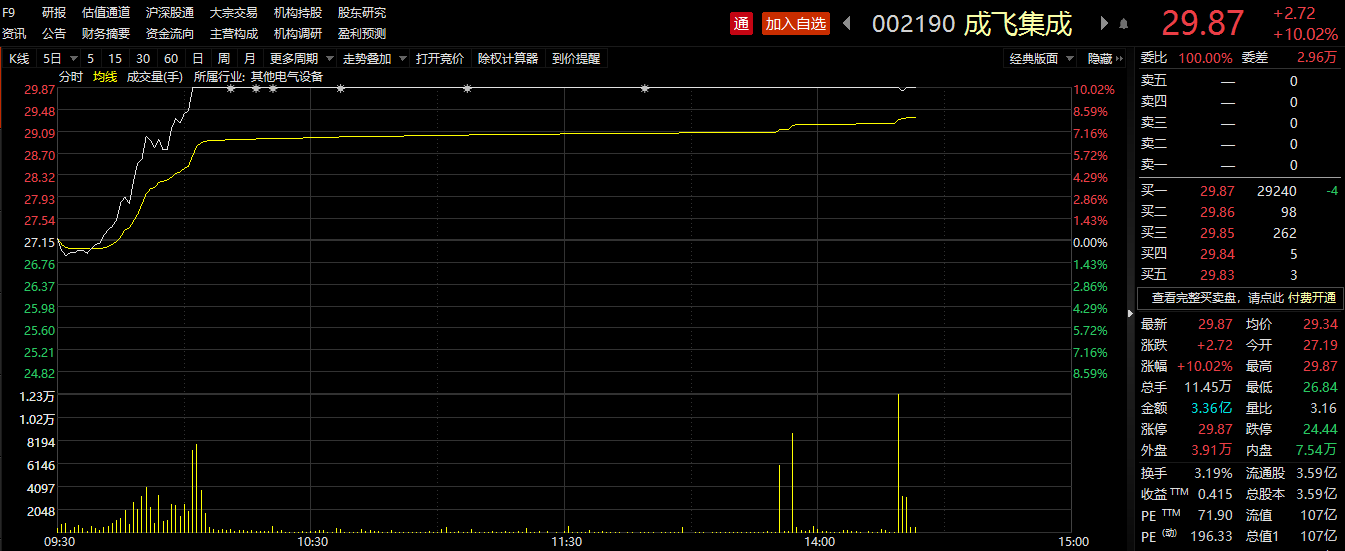Click the 量比 3.16 value
Screen dimensions: 1345x551
click(1323, 408)
